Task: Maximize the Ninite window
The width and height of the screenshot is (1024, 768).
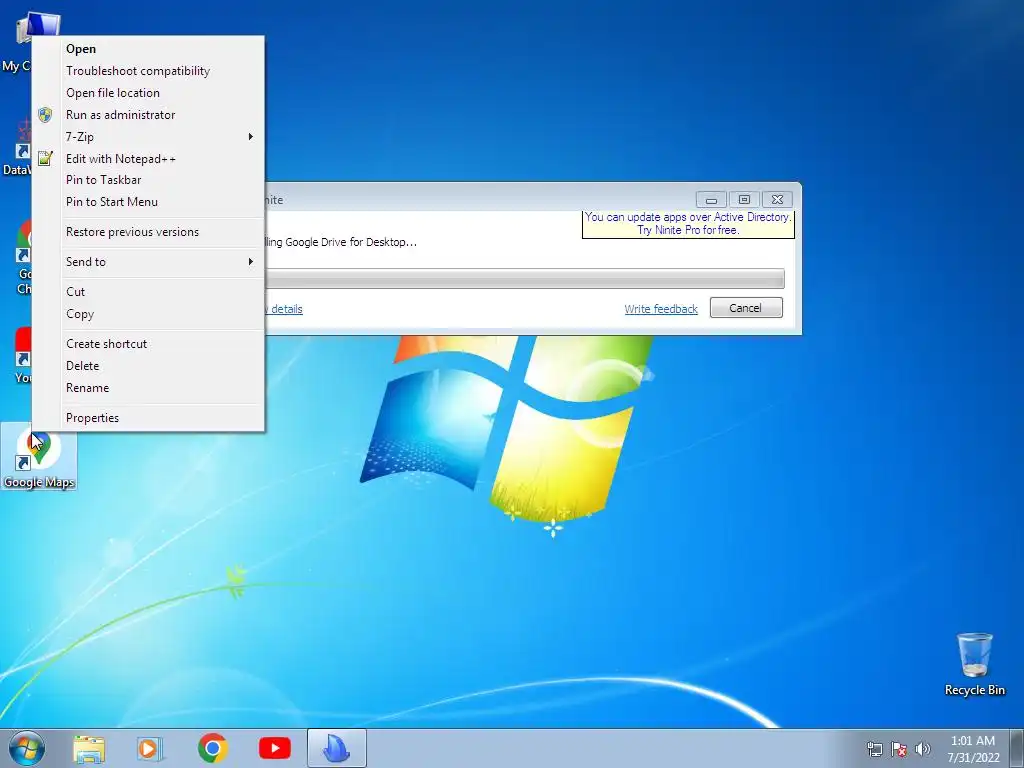Action: click(x=744, y=199)
